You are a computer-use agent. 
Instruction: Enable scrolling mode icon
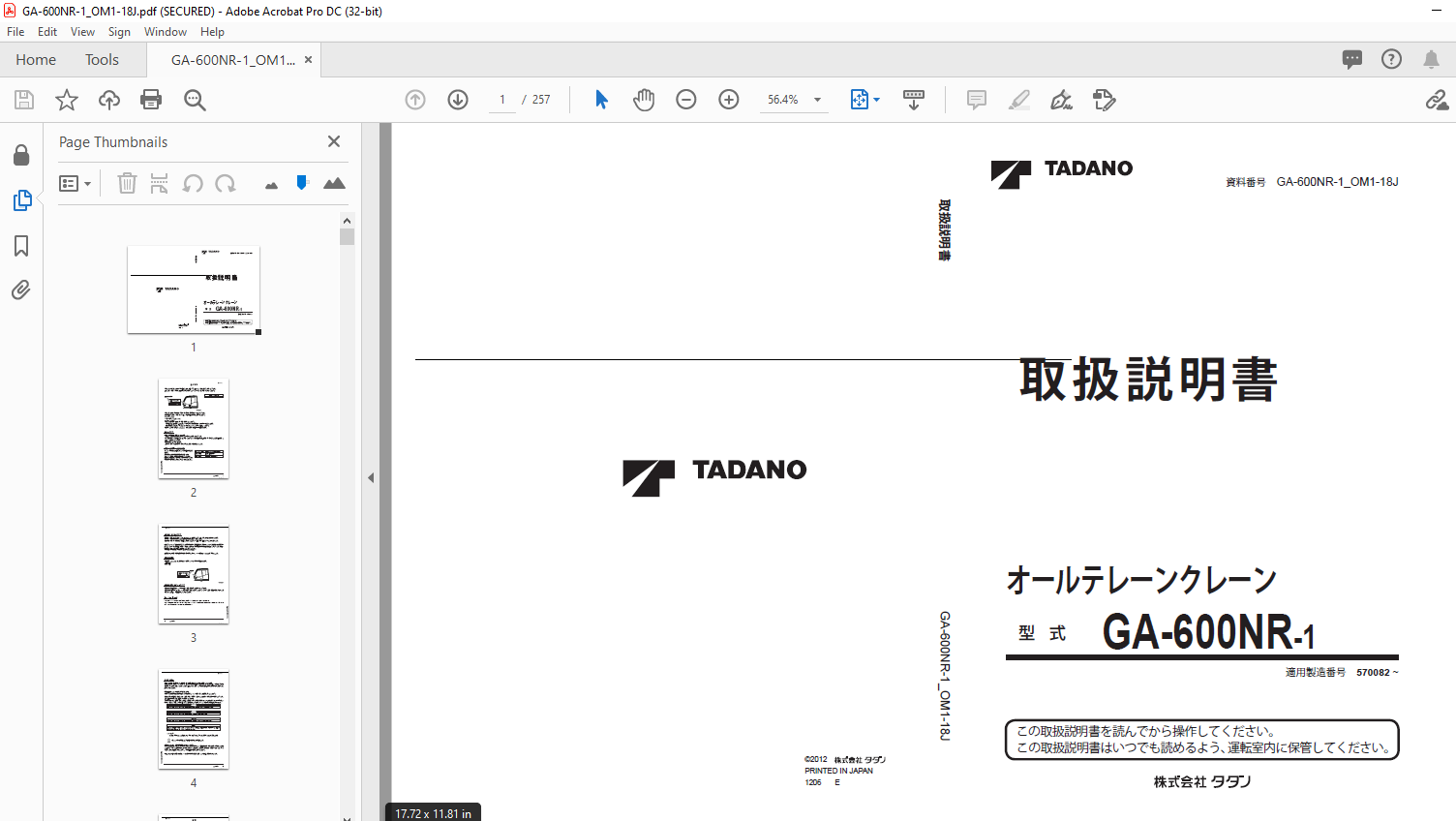913,100
